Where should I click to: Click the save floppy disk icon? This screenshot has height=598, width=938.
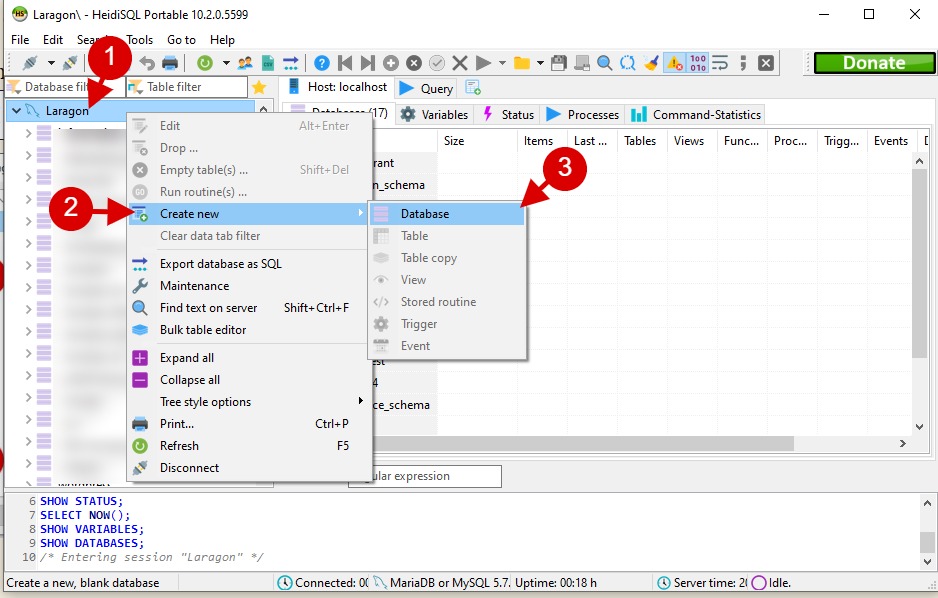pyautogui.click(x=559, y=63)
